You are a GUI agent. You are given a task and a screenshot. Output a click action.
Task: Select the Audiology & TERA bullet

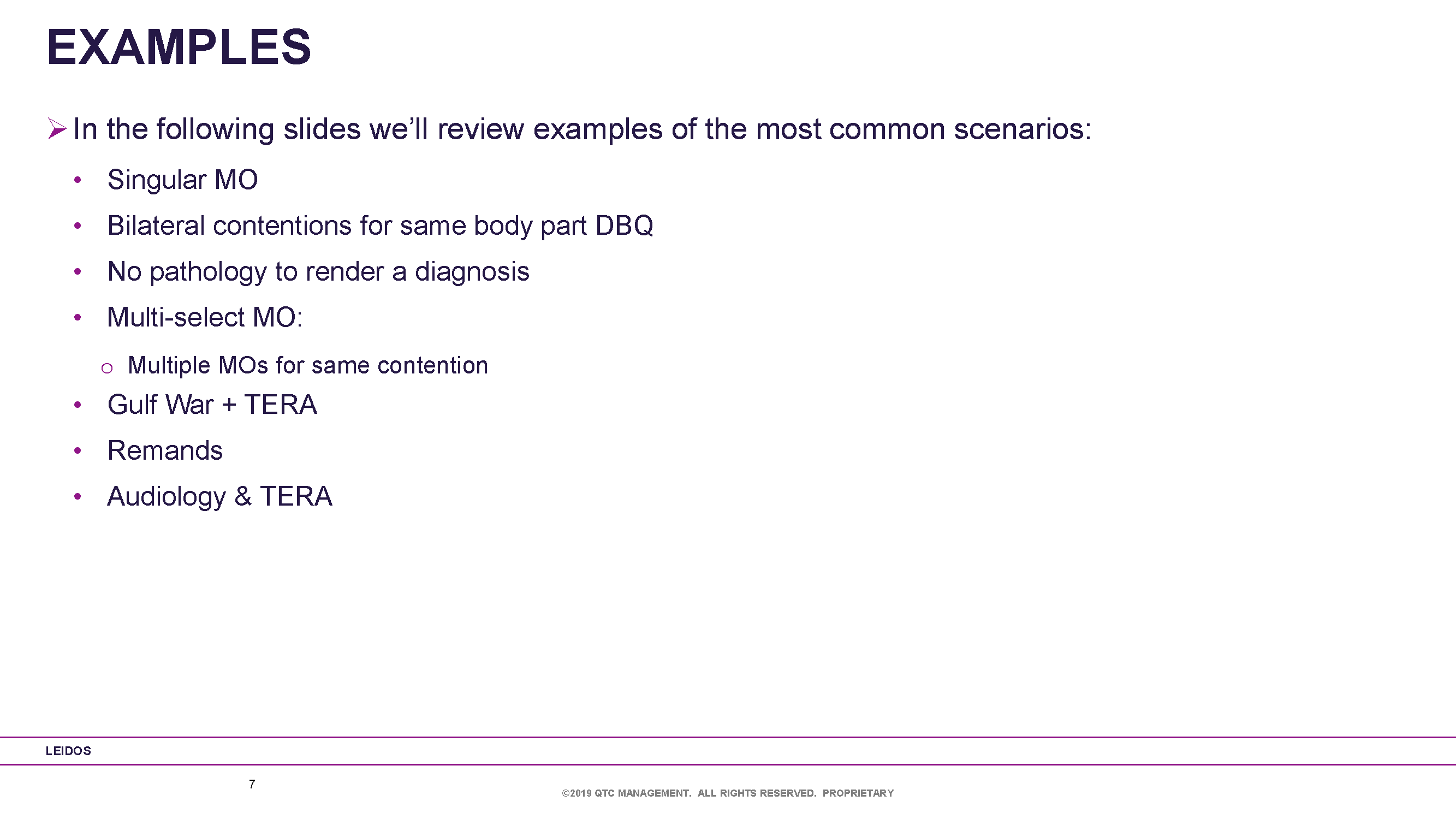220,497
